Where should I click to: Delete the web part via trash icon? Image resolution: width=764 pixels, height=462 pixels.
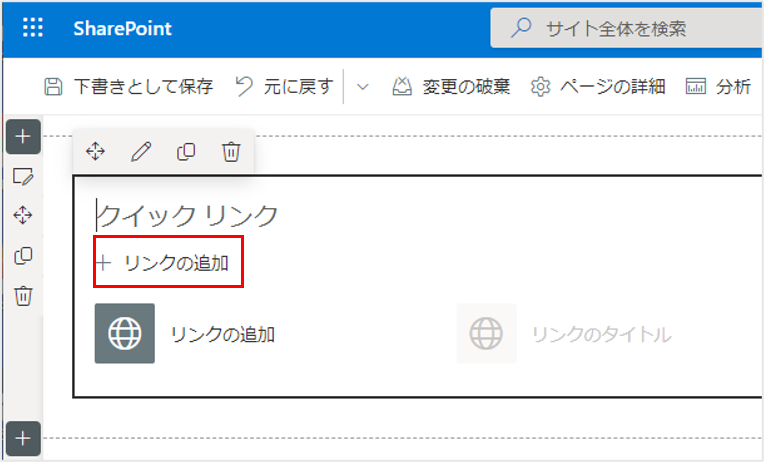pos(231,151)
